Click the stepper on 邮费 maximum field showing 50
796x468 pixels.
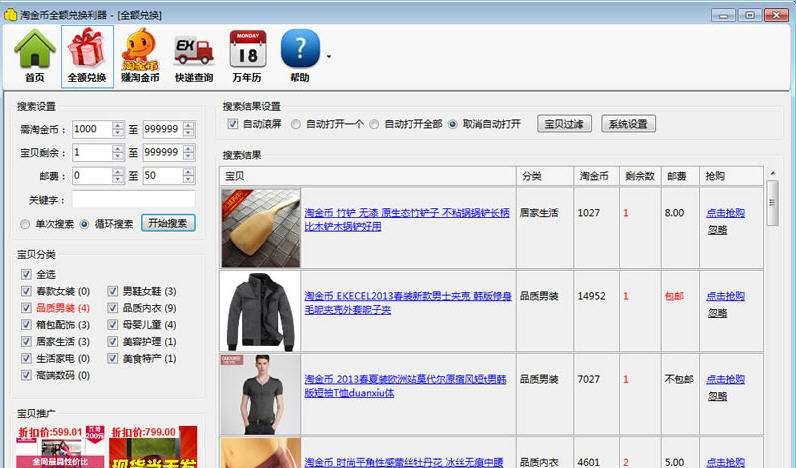click(x=188, y=176)
